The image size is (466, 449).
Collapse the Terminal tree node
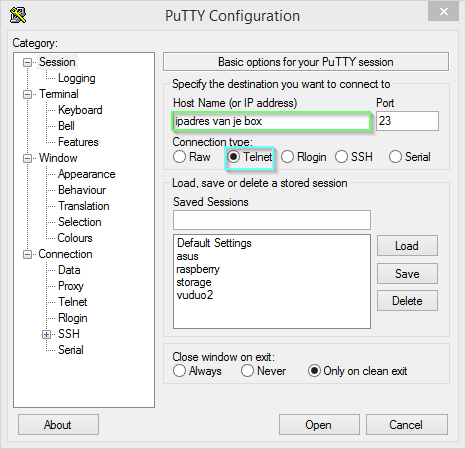pyautogui.click(x=27, y=94)
